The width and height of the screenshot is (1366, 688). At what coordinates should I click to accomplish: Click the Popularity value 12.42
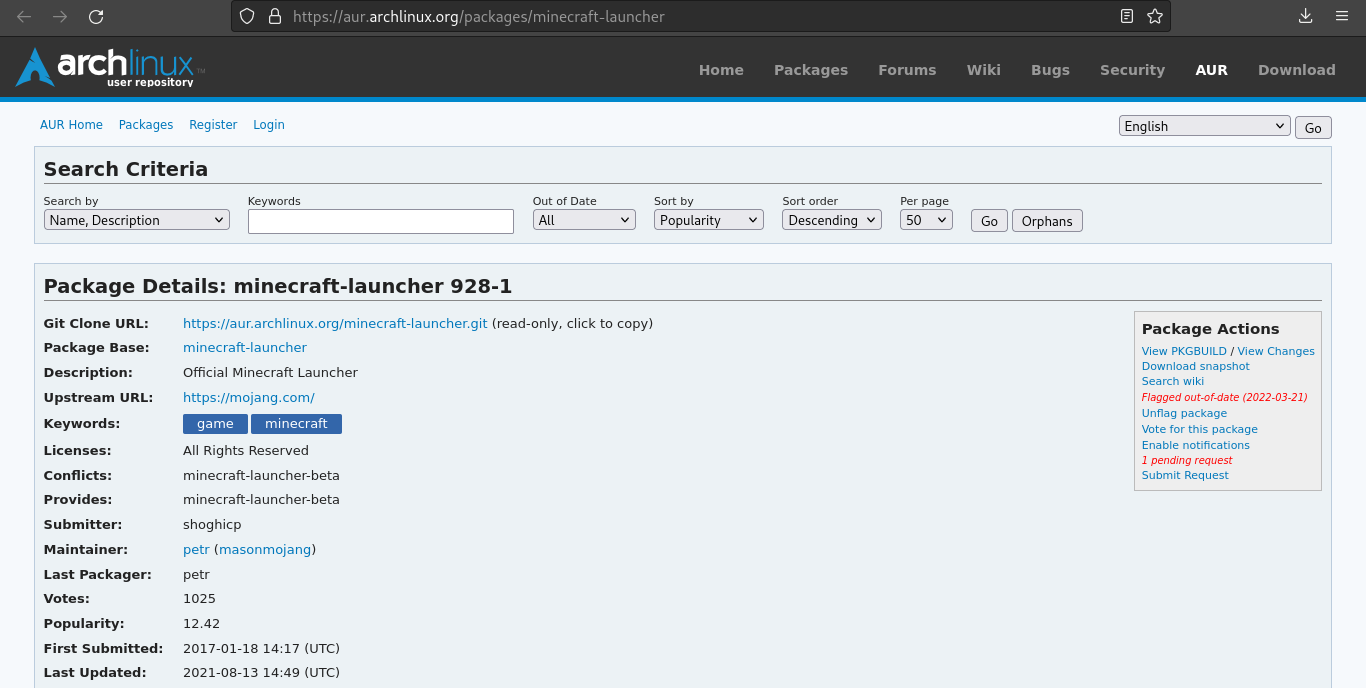tap(201, 624)
